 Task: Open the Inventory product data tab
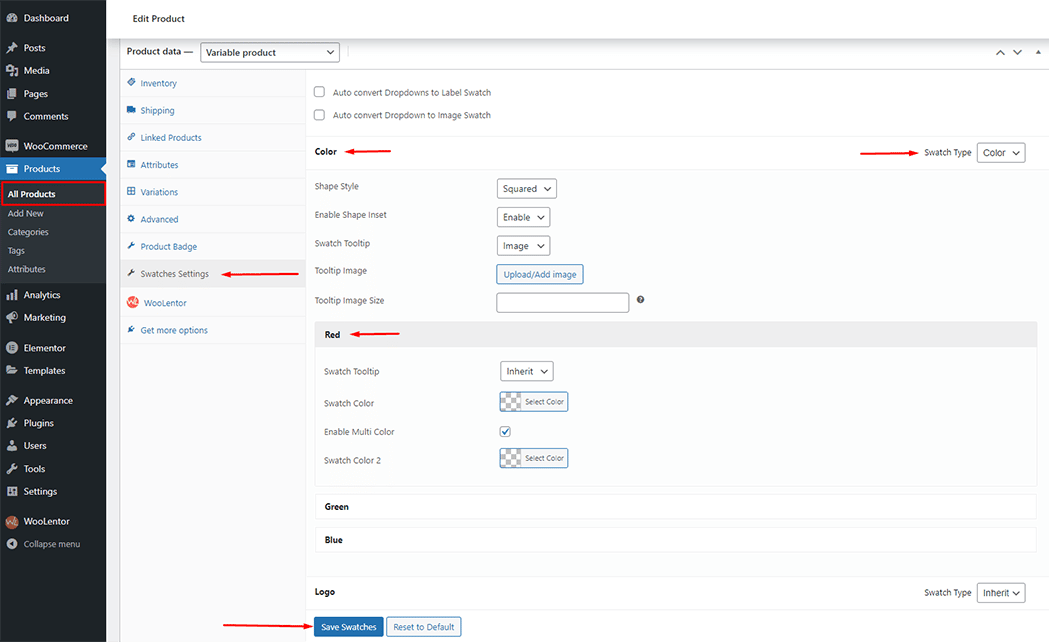(x=158, y=83)
